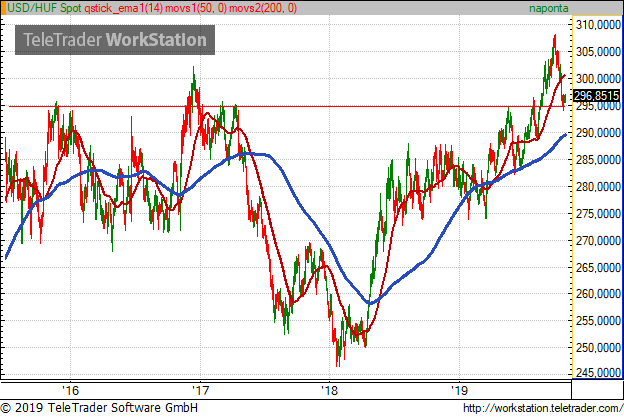Click the 265,0000 price axis label
The height and width of the screenshot is (417, 624).
coord(598,267)
